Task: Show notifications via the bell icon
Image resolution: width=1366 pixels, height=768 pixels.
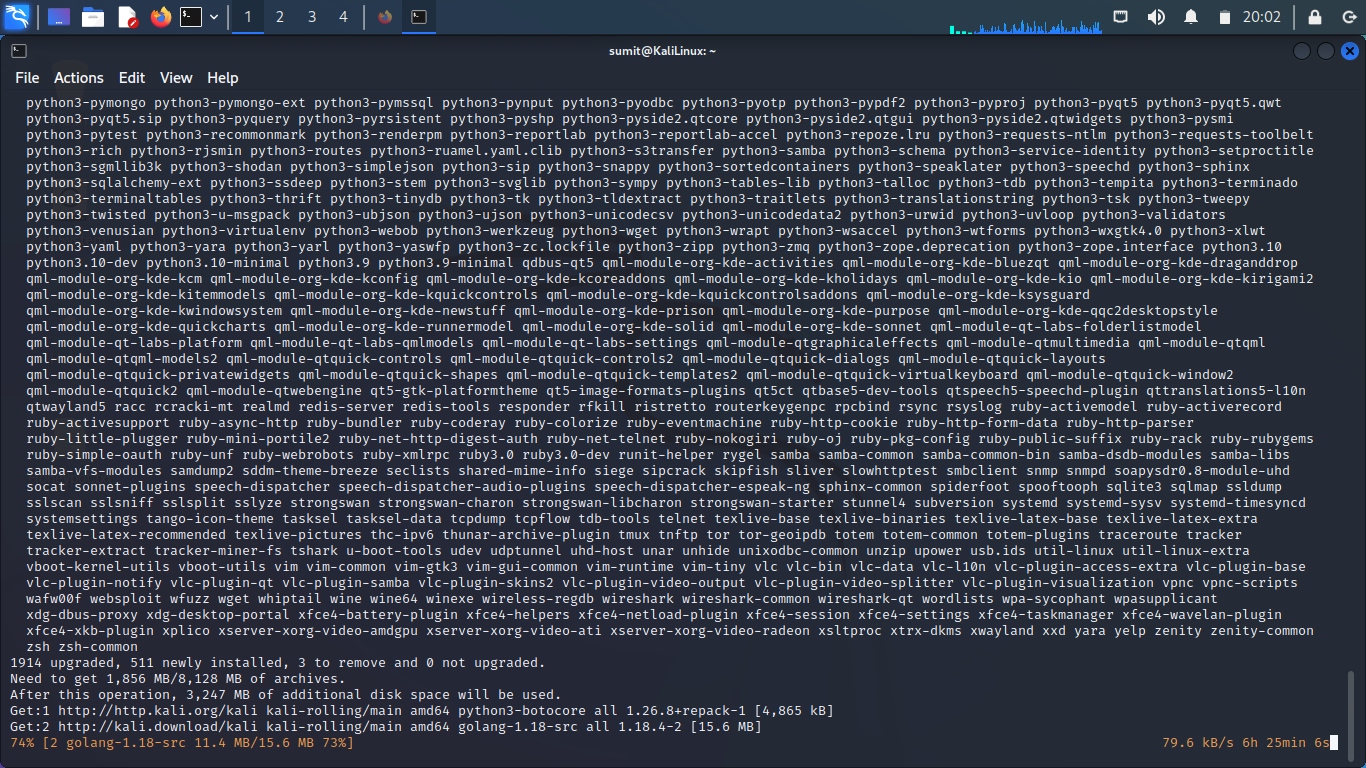Action: (x=1191, y=17)
